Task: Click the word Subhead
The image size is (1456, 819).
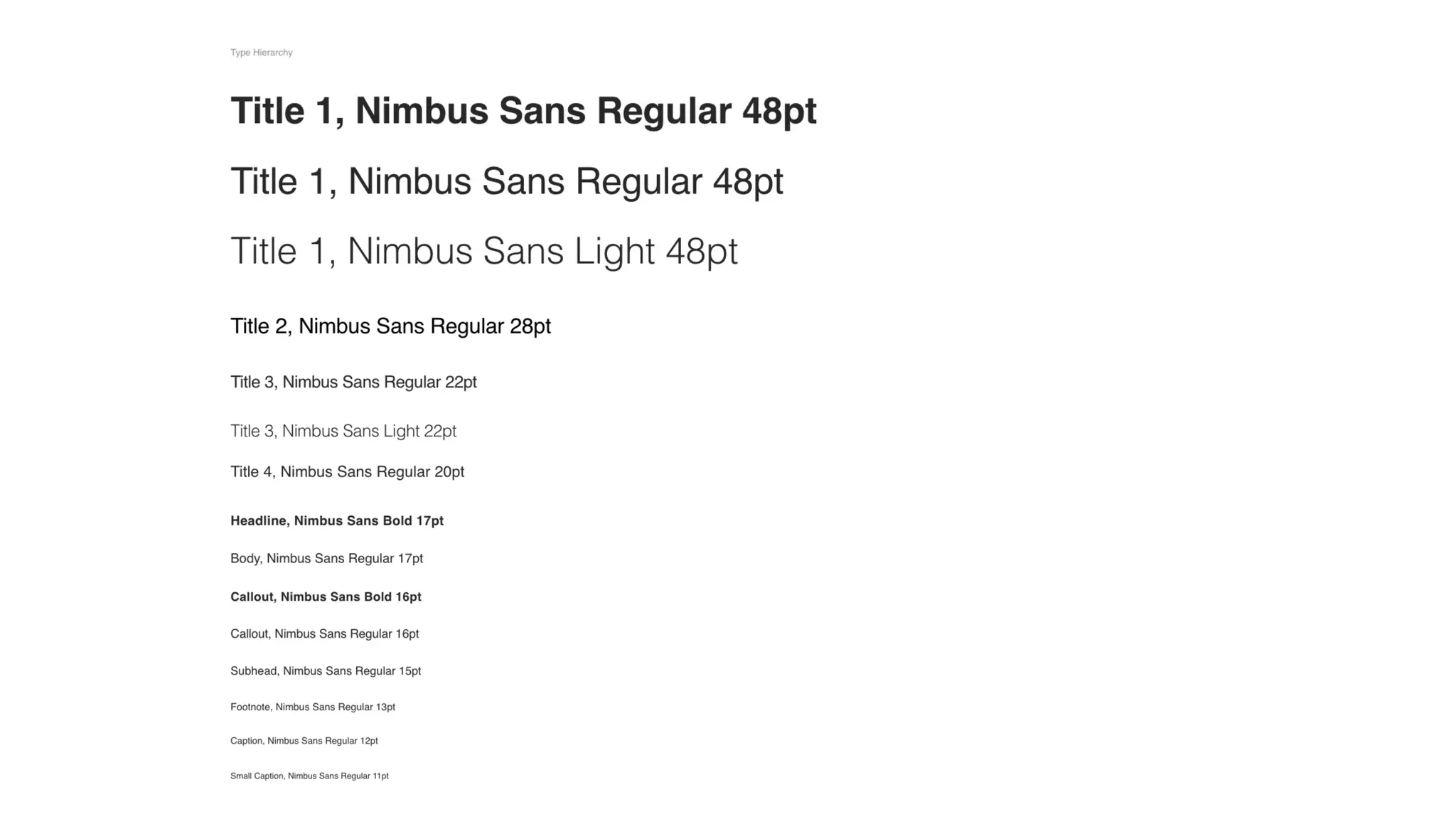Action: pyautogui.click(x=255, y=671)
